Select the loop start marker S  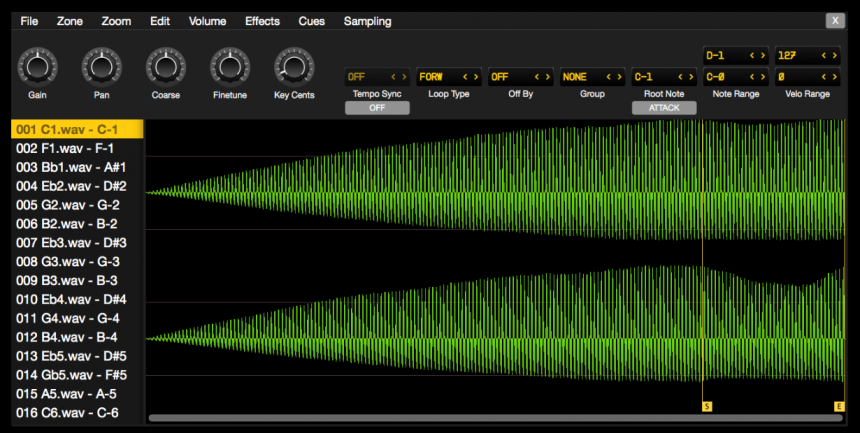point(706,406)
